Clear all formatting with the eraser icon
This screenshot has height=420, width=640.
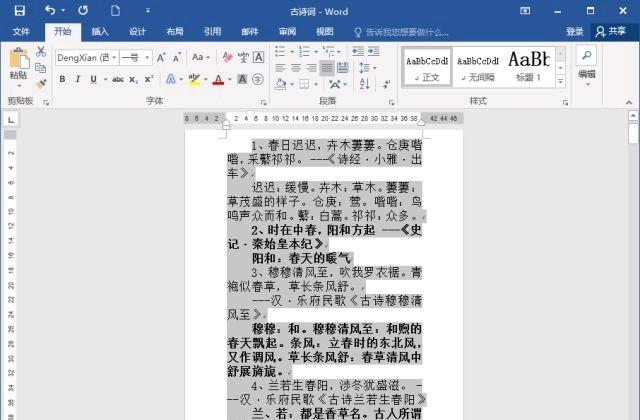(227, 58)
